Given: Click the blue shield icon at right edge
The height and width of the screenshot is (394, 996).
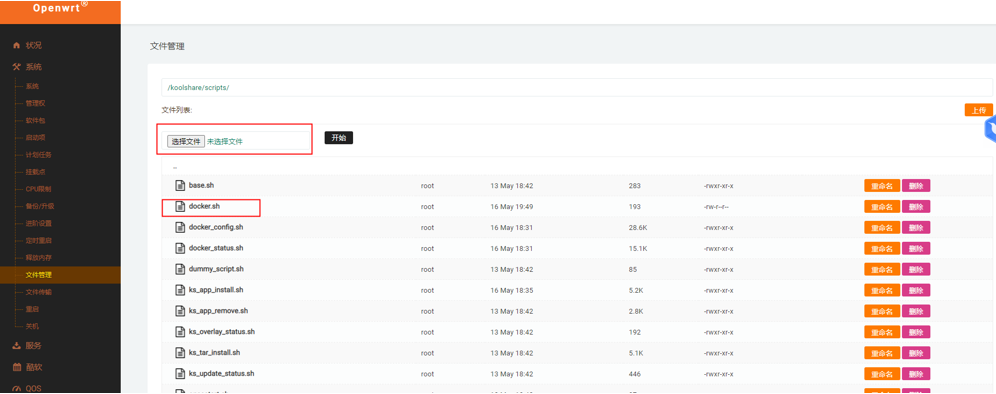Looking at the screenshot, I should point(990,128).
